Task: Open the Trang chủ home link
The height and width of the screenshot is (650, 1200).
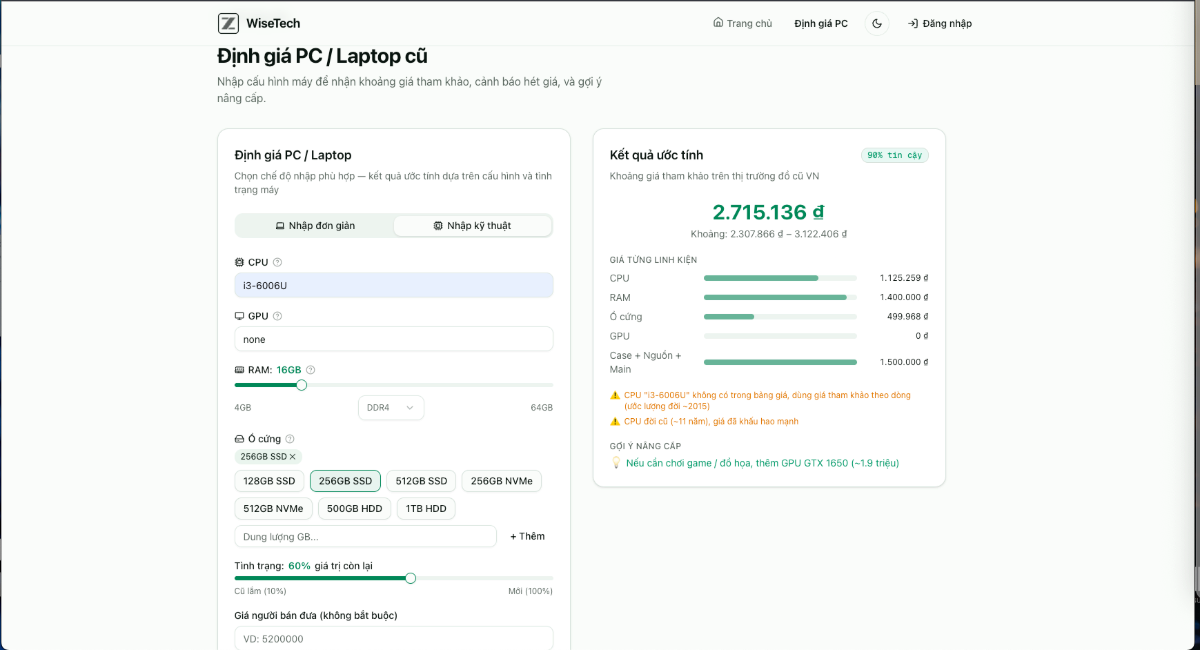Action: tap(742, 23)
